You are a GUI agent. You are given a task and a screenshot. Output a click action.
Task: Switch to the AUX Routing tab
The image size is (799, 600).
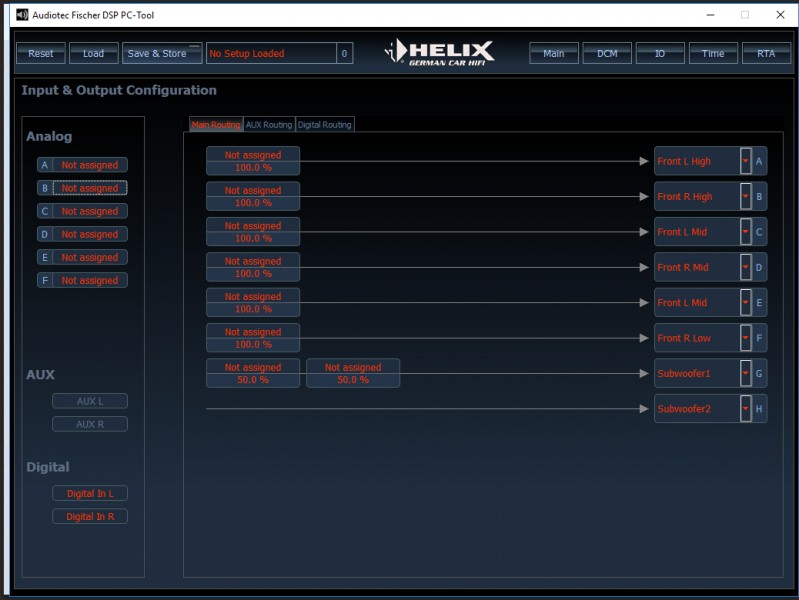point(269,124)
